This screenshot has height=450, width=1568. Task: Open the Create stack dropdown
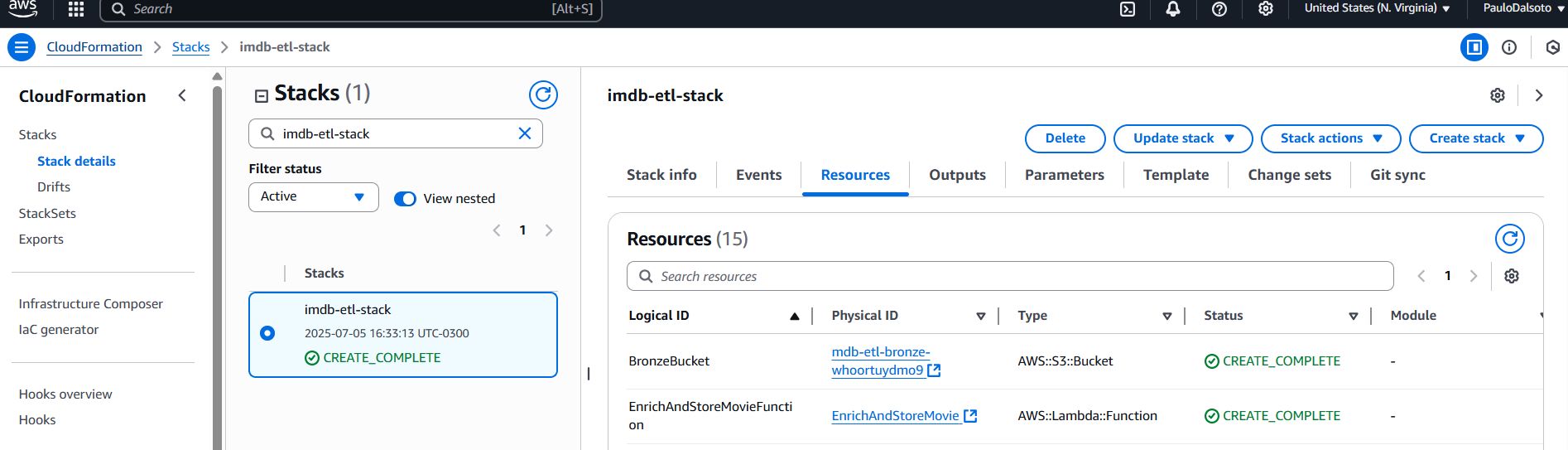click(x=1476, y=138)
